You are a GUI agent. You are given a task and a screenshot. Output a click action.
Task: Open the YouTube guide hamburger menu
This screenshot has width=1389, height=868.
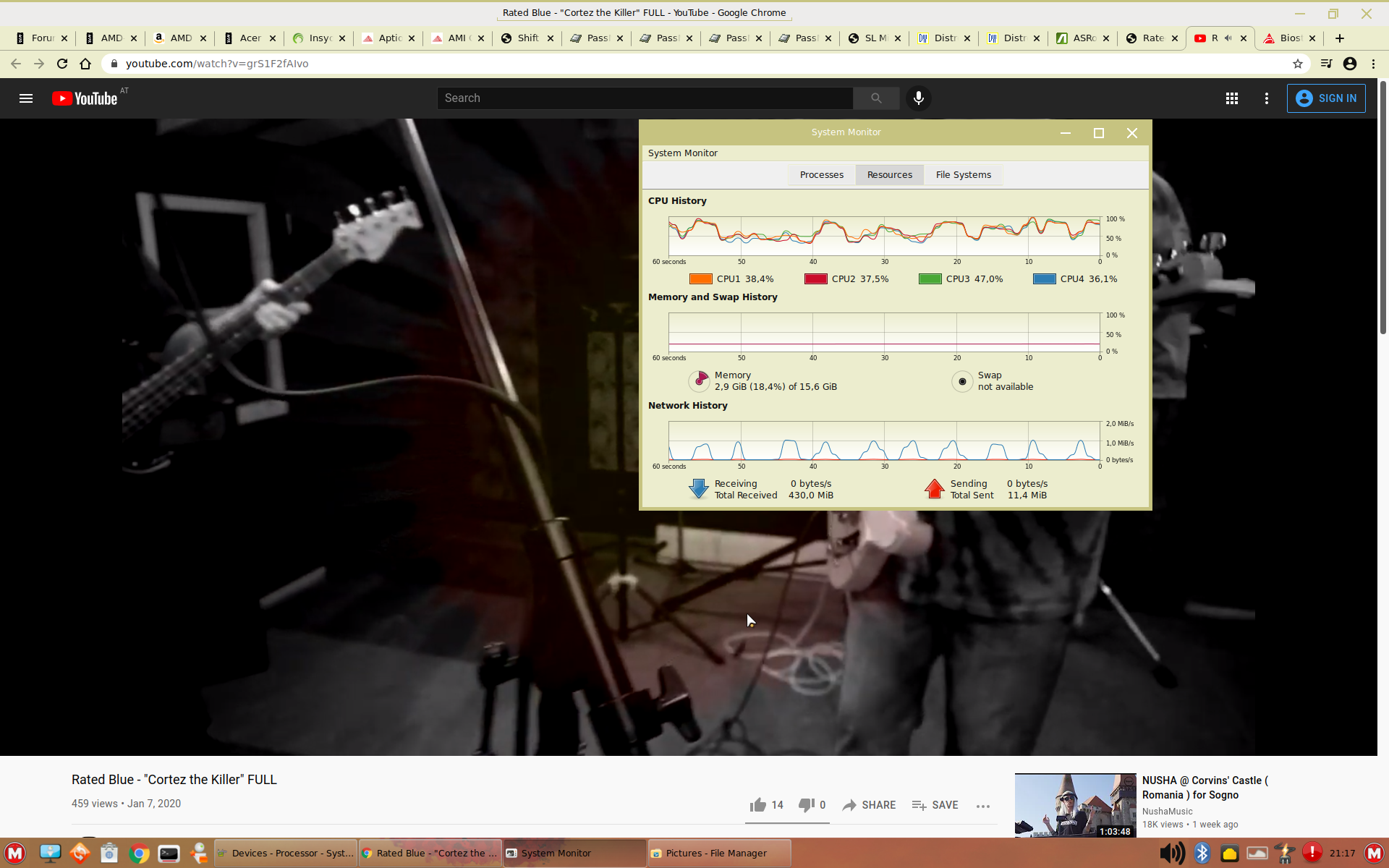(x=26, y=98)
